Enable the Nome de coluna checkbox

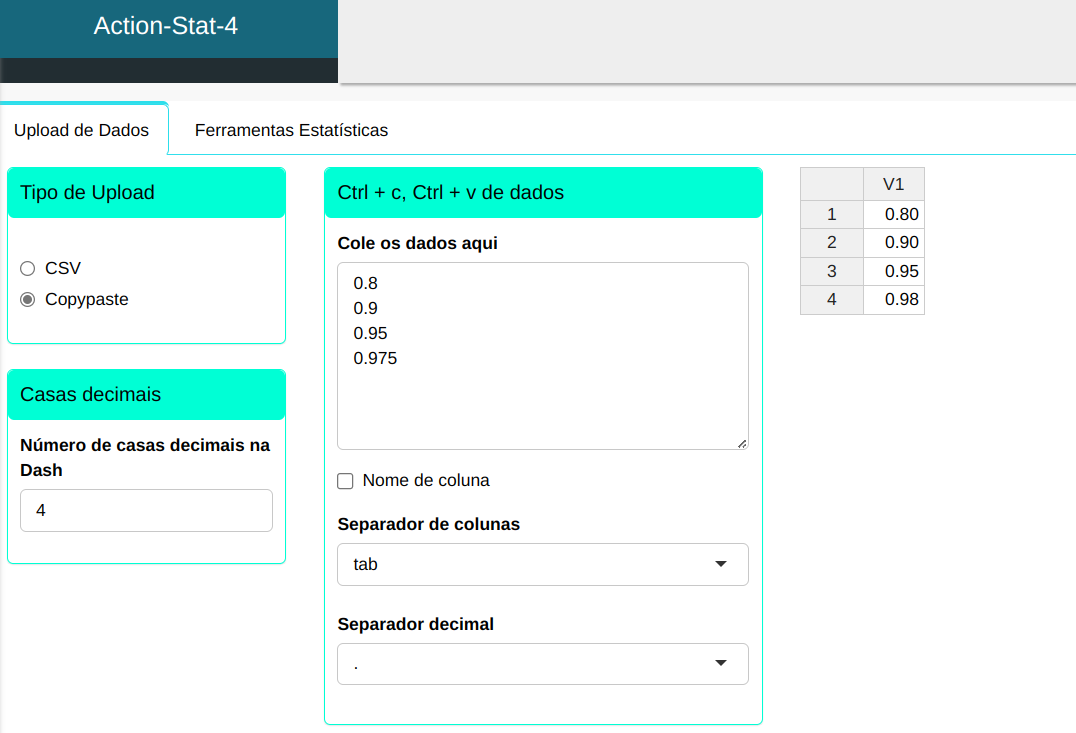coord(346,481)
